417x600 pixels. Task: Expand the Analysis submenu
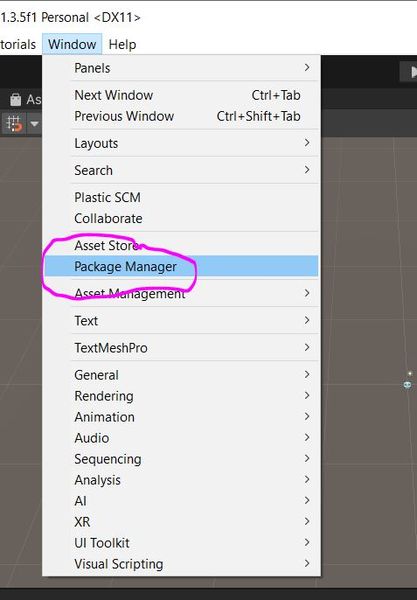181,480
